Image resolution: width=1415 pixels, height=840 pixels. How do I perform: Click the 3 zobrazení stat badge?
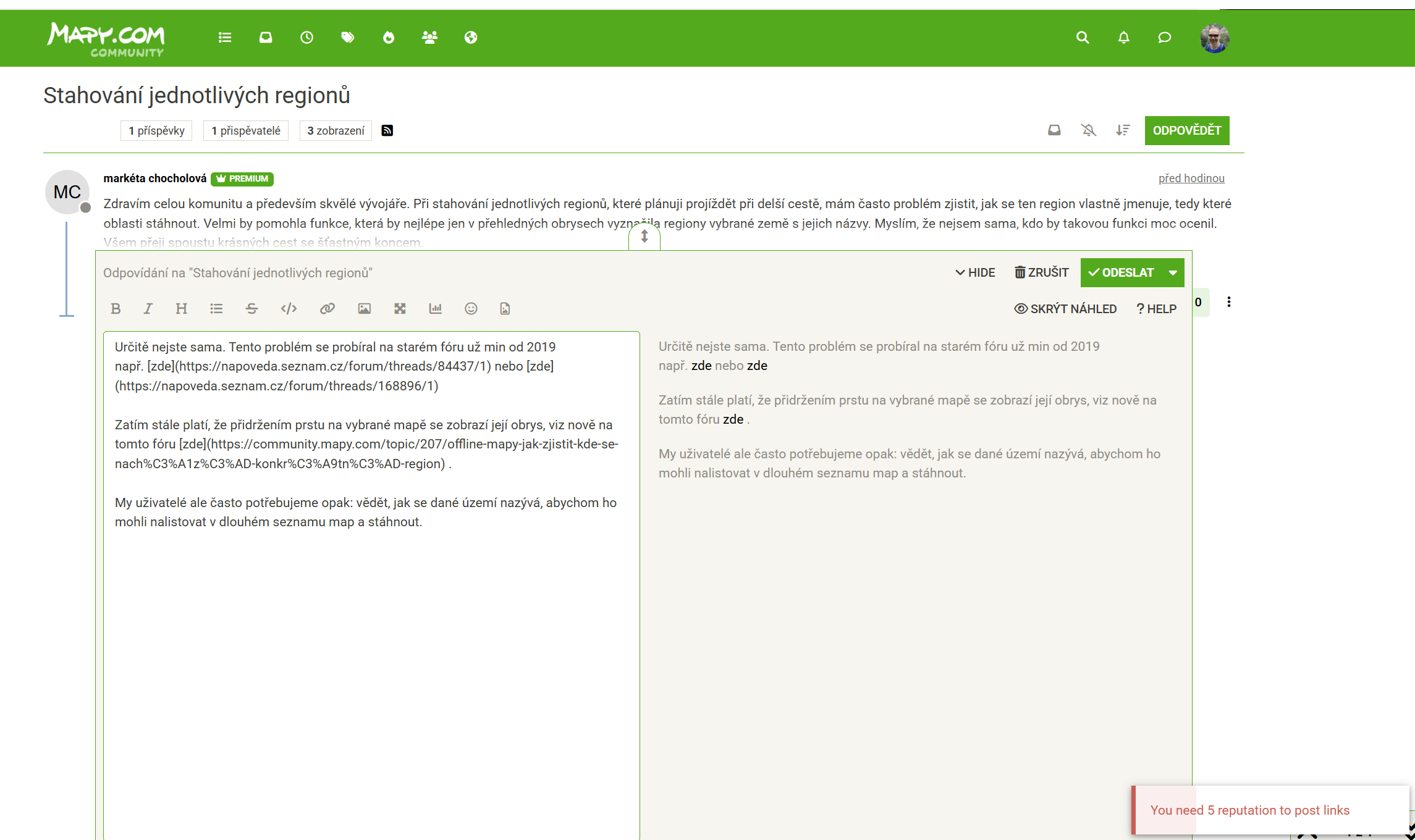(336, 130)
